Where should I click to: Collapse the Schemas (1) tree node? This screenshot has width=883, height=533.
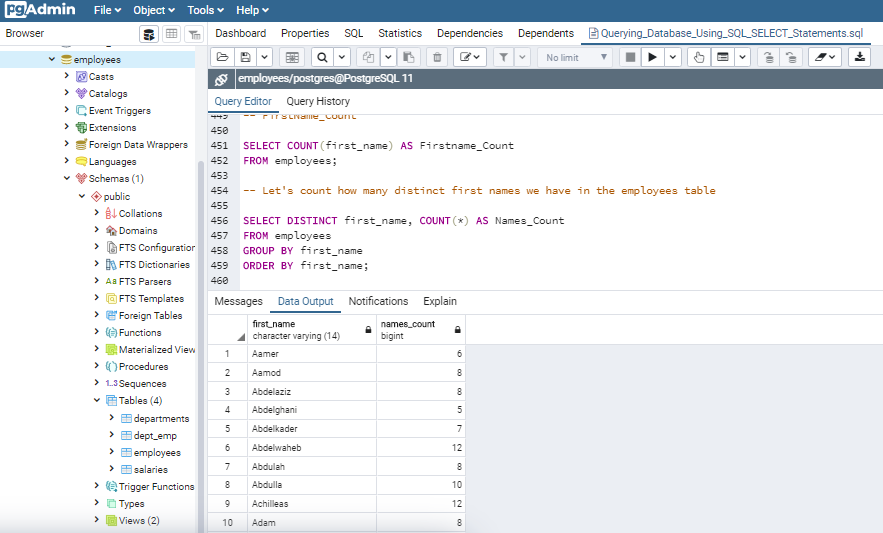pos(67,179)
